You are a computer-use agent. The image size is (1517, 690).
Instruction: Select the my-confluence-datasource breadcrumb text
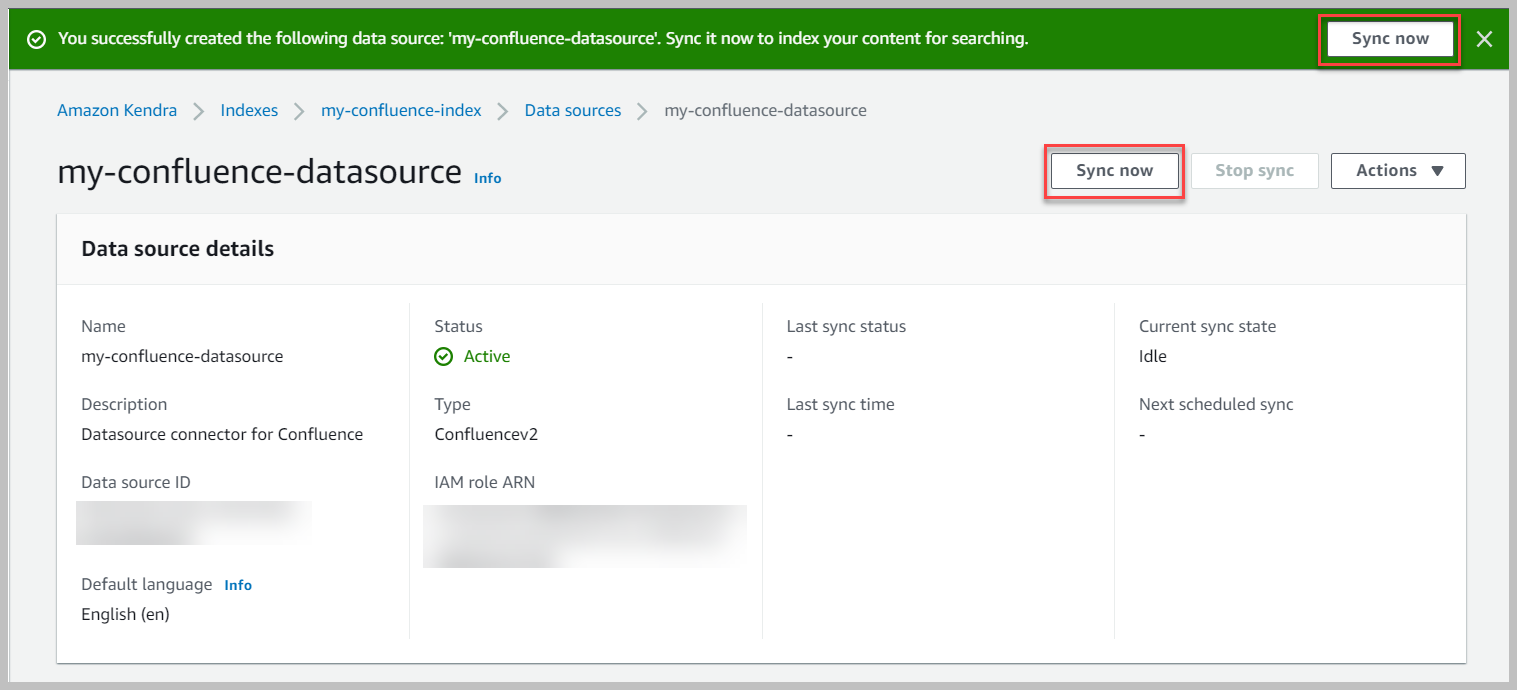[765, 110]
